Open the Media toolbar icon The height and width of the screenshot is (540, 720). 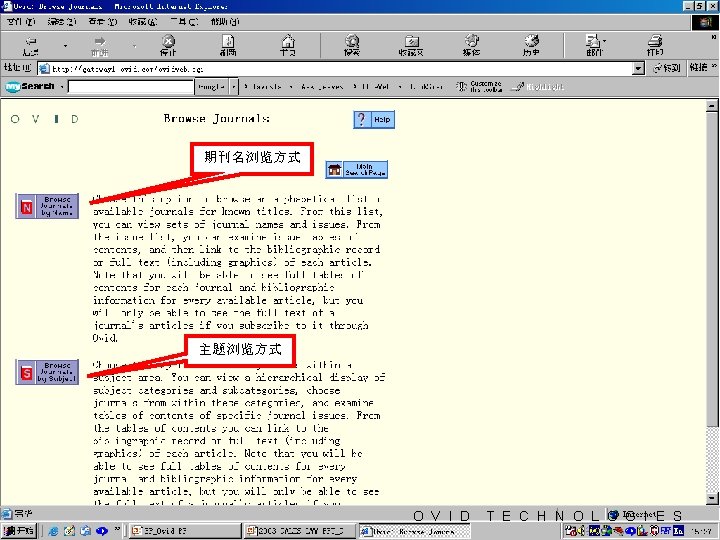click(472, 41)
